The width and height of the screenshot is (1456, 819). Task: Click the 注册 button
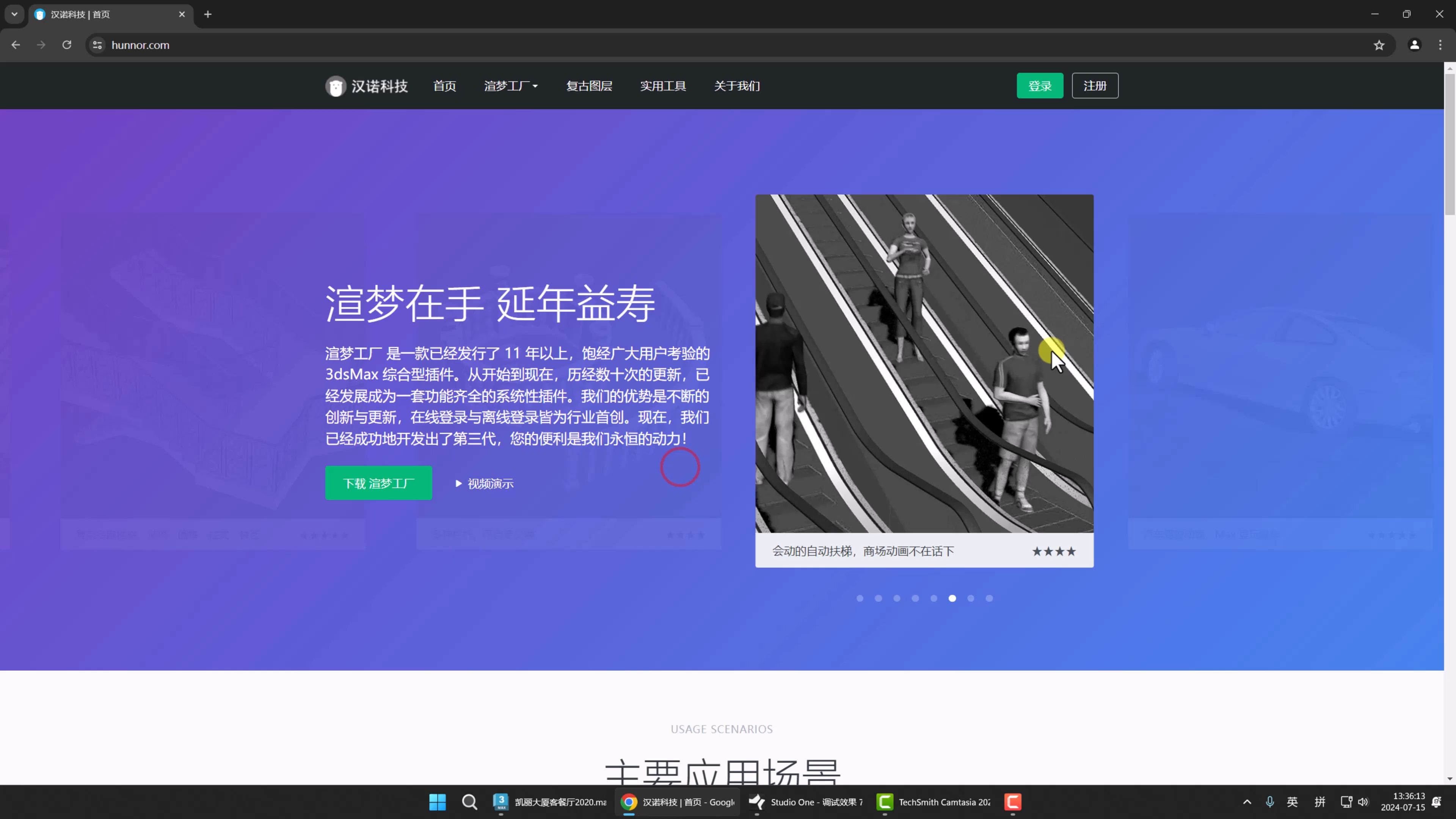pos(1095,86)
